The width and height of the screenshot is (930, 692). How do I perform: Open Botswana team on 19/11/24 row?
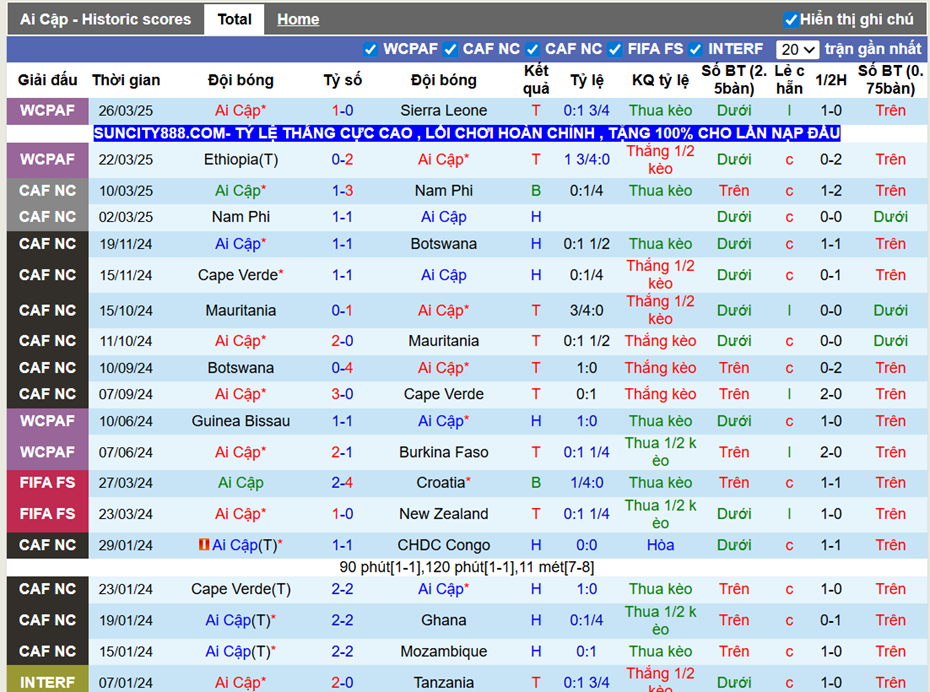[444, 244]
